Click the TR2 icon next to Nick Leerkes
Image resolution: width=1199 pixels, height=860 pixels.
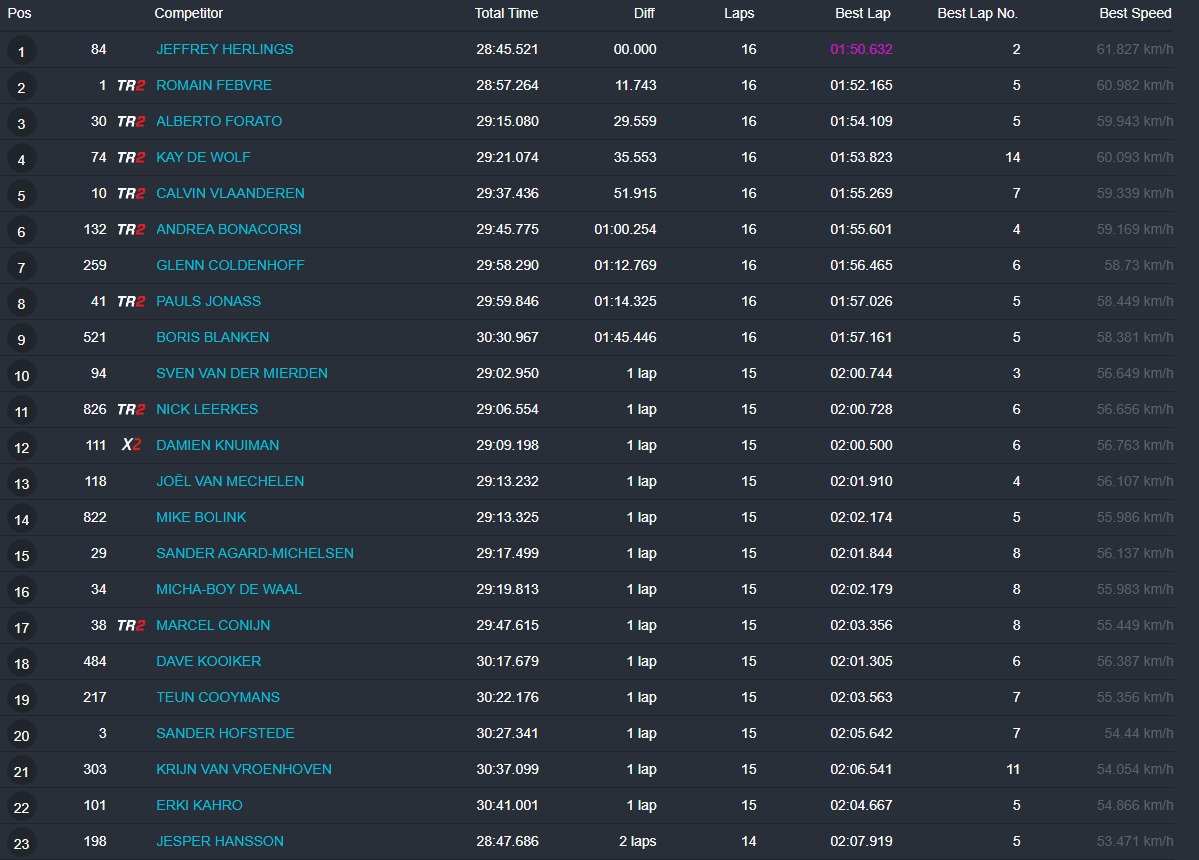[x=131, y=410]
